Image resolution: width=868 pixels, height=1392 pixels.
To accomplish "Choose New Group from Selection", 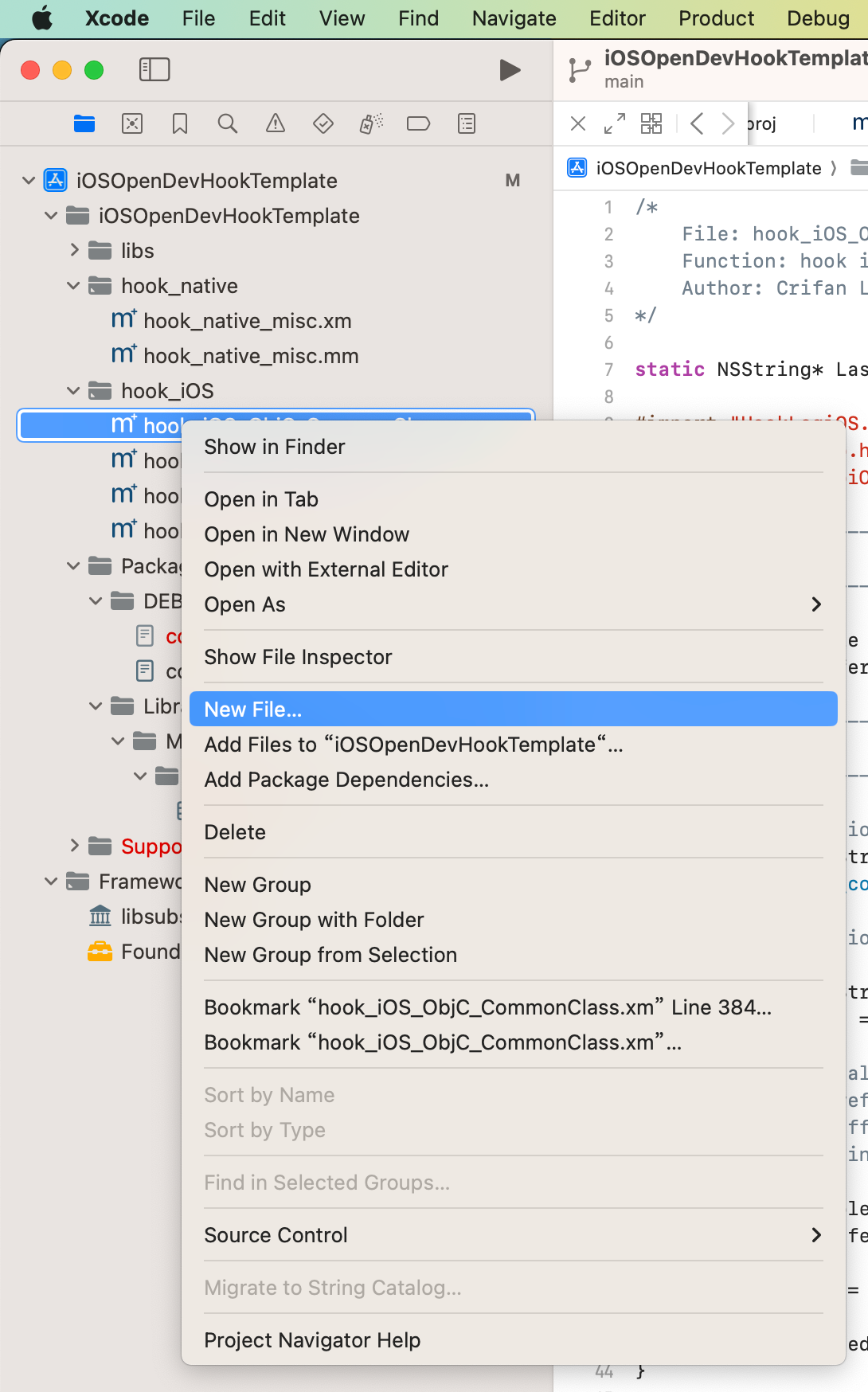I will (513, 955).
